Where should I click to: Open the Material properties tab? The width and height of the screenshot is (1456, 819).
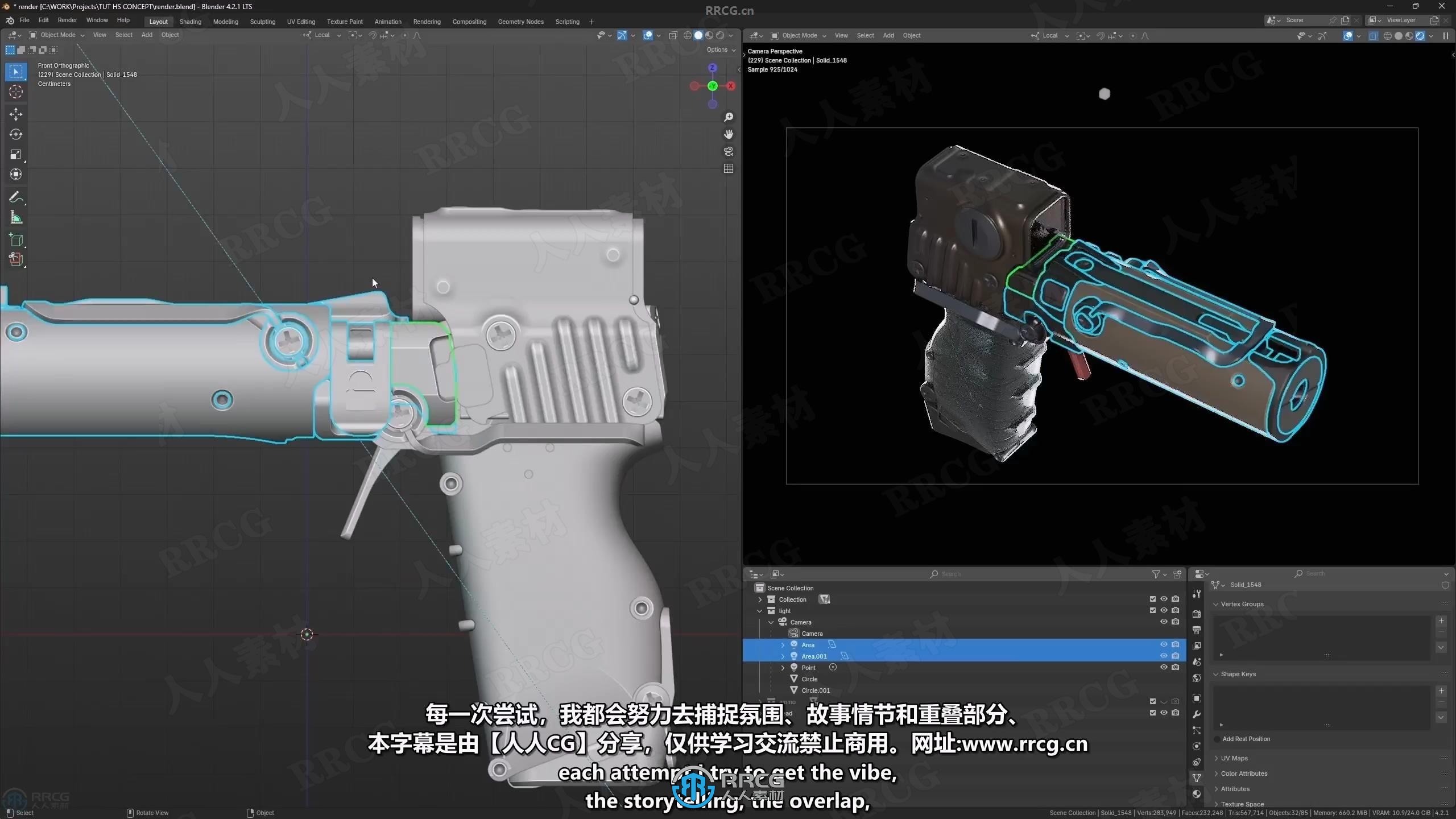coord(1197,794)
